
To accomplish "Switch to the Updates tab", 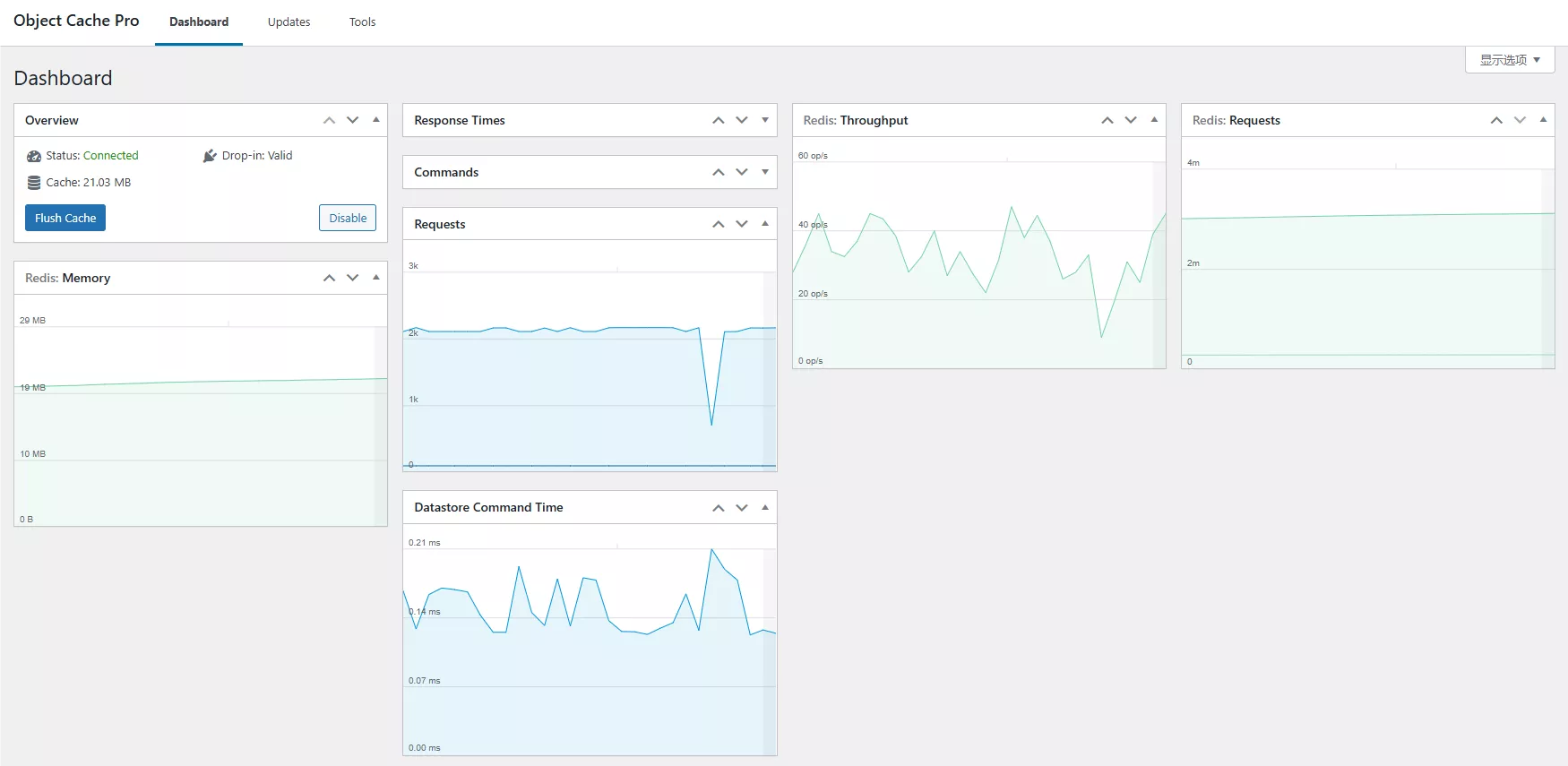I will point(289,22).
